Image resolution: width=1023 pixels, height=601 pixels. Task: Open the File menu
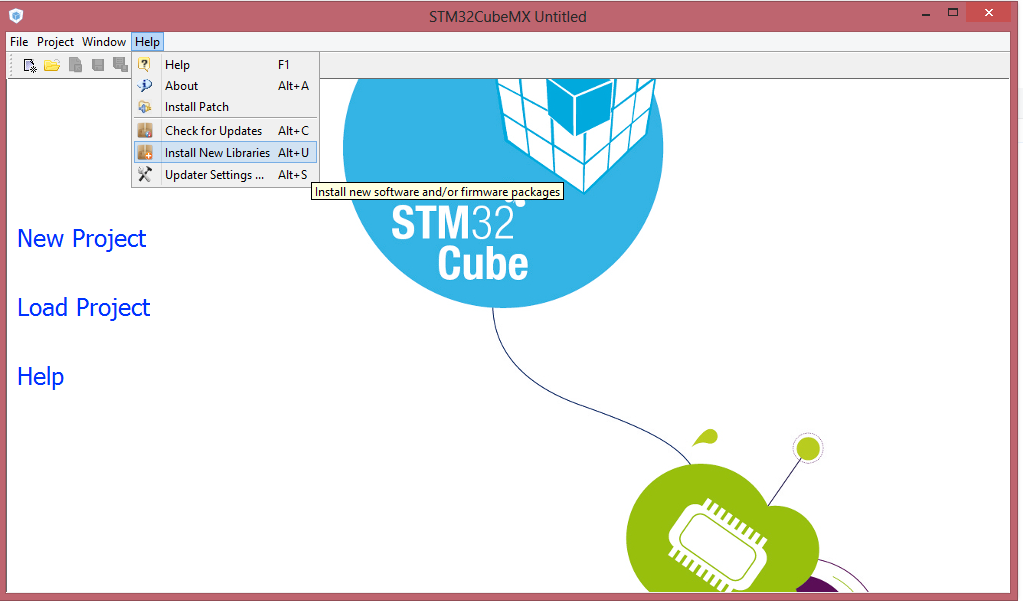point(19,42)
